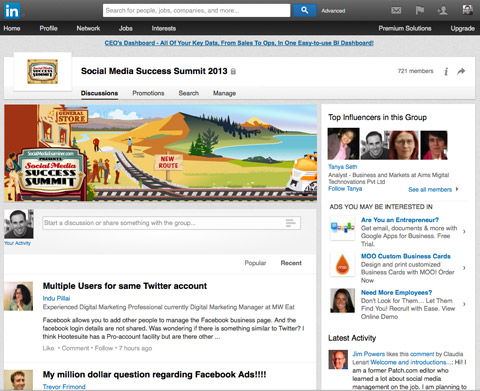Viewport: 480px width, 391px height.
Task: Click the share group arrow icon
Action: tap(461, 71)
